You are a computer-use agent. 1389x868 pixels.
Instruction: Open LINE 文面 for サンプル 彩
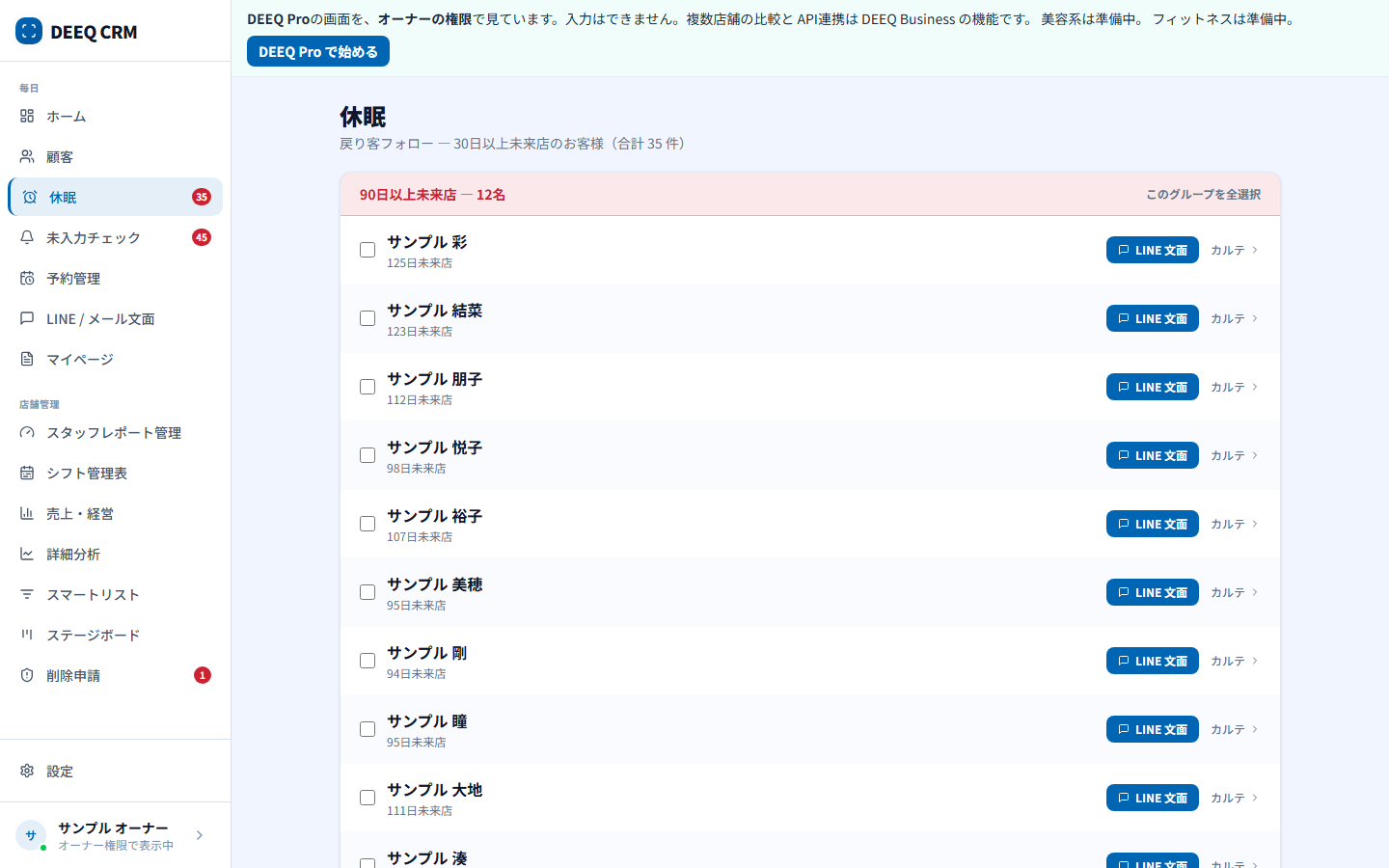pos(1153,250)
